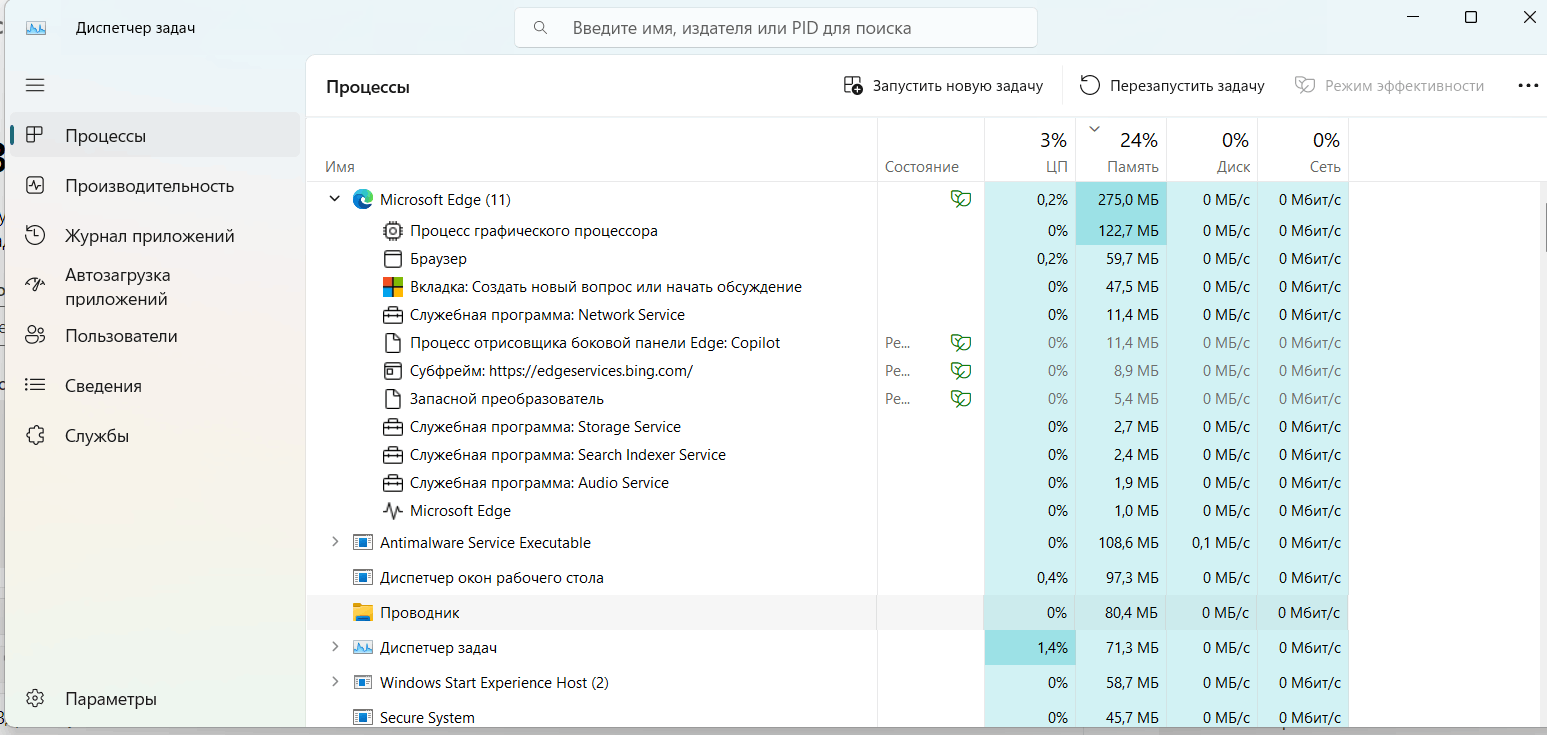Open Журнал приложений page

[x=155, y=236]
